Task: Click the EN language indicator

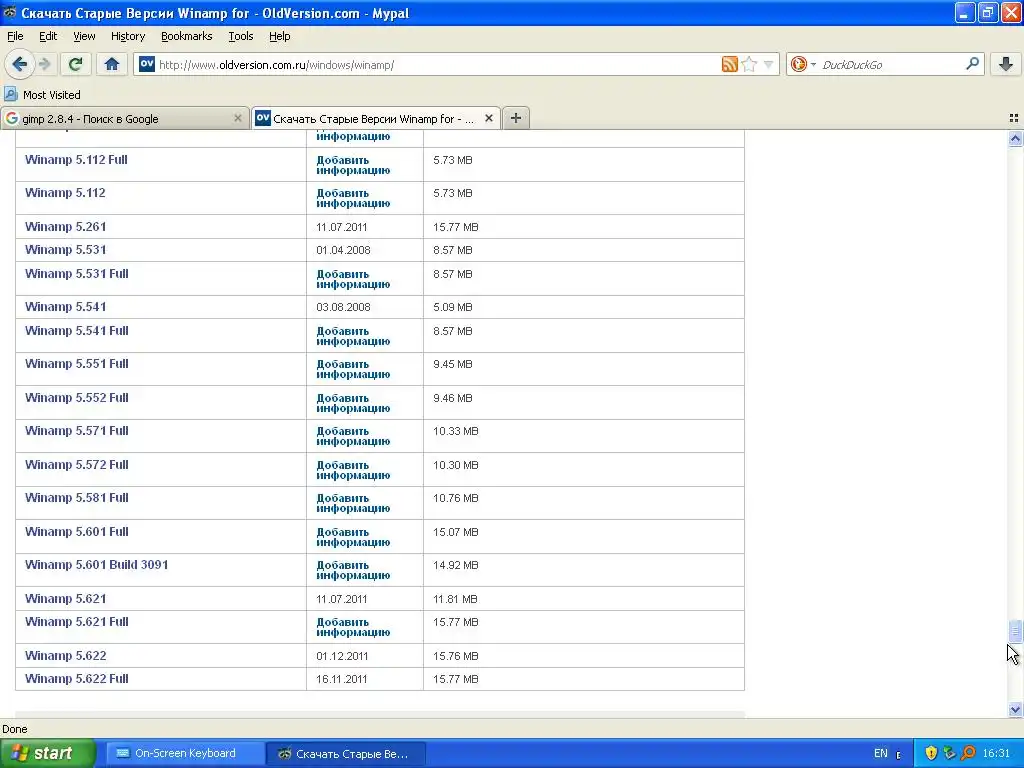Action: 880,753
